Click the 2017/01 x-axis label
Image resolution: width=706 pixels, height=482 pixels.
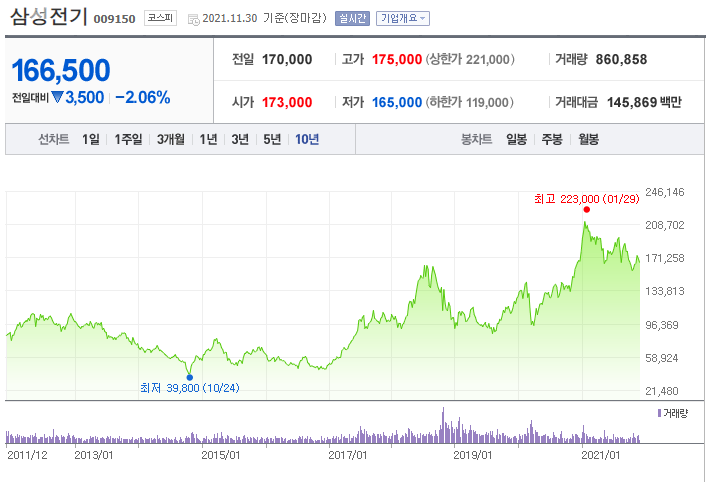point(348,455)
